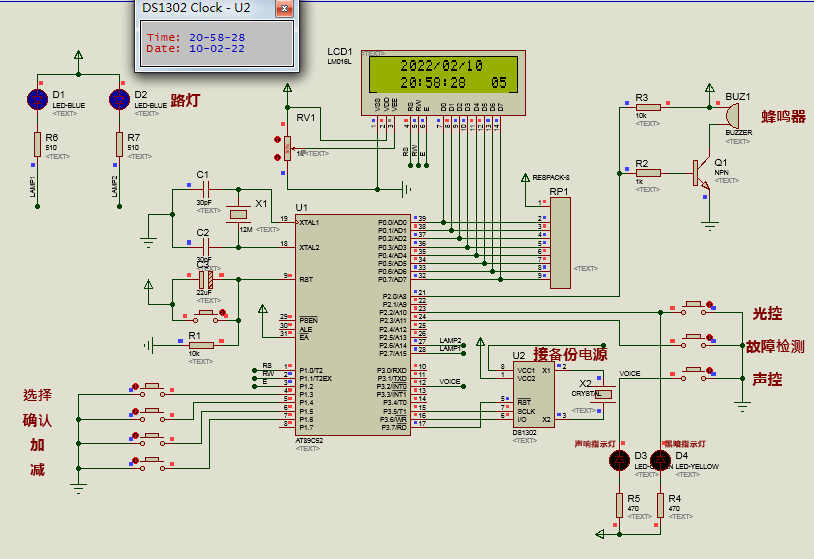Select resistor R1 (10k)

point(201,345)
